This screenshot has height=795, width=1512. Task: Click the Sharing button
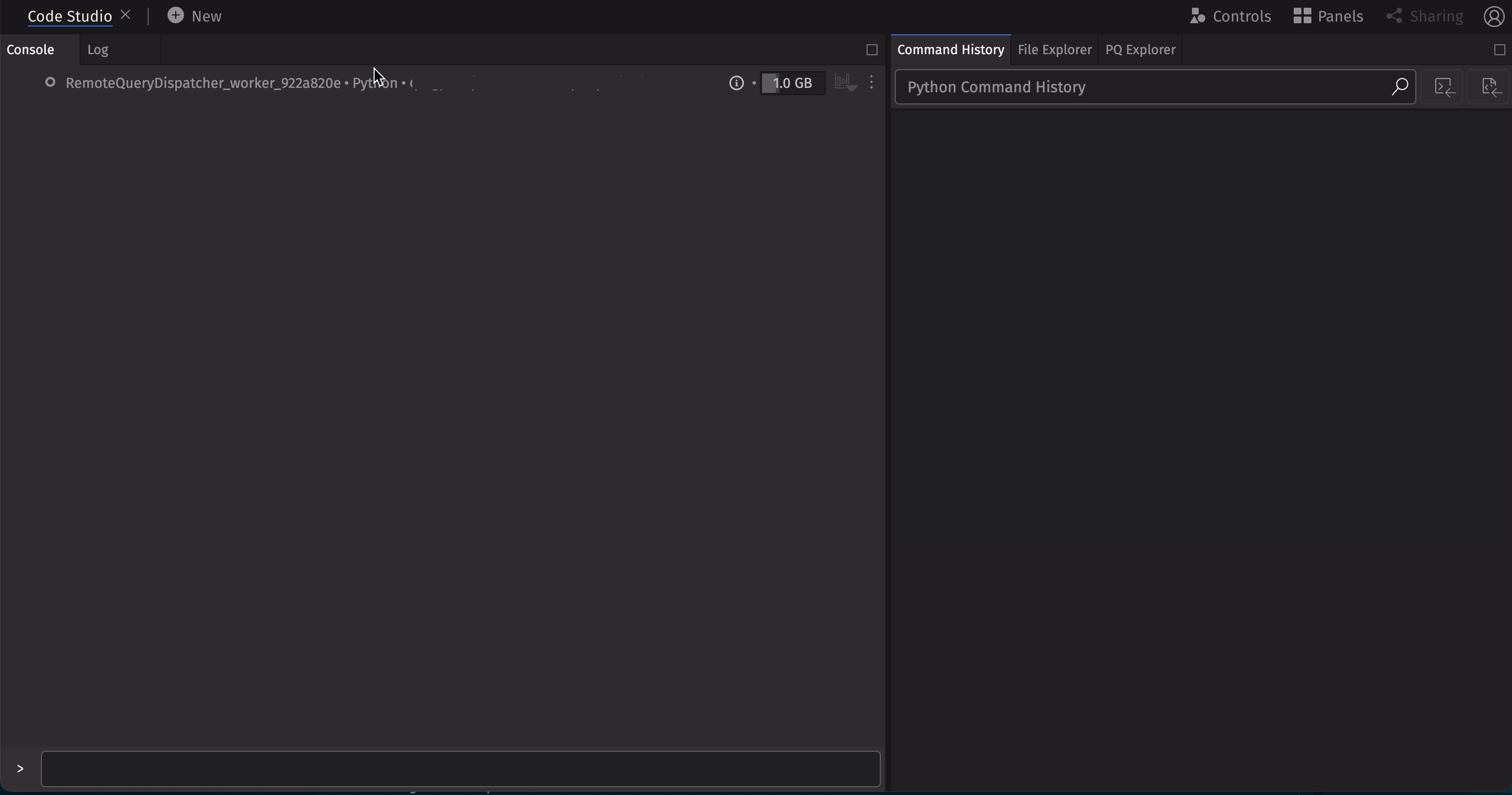tap(1425, 16)
